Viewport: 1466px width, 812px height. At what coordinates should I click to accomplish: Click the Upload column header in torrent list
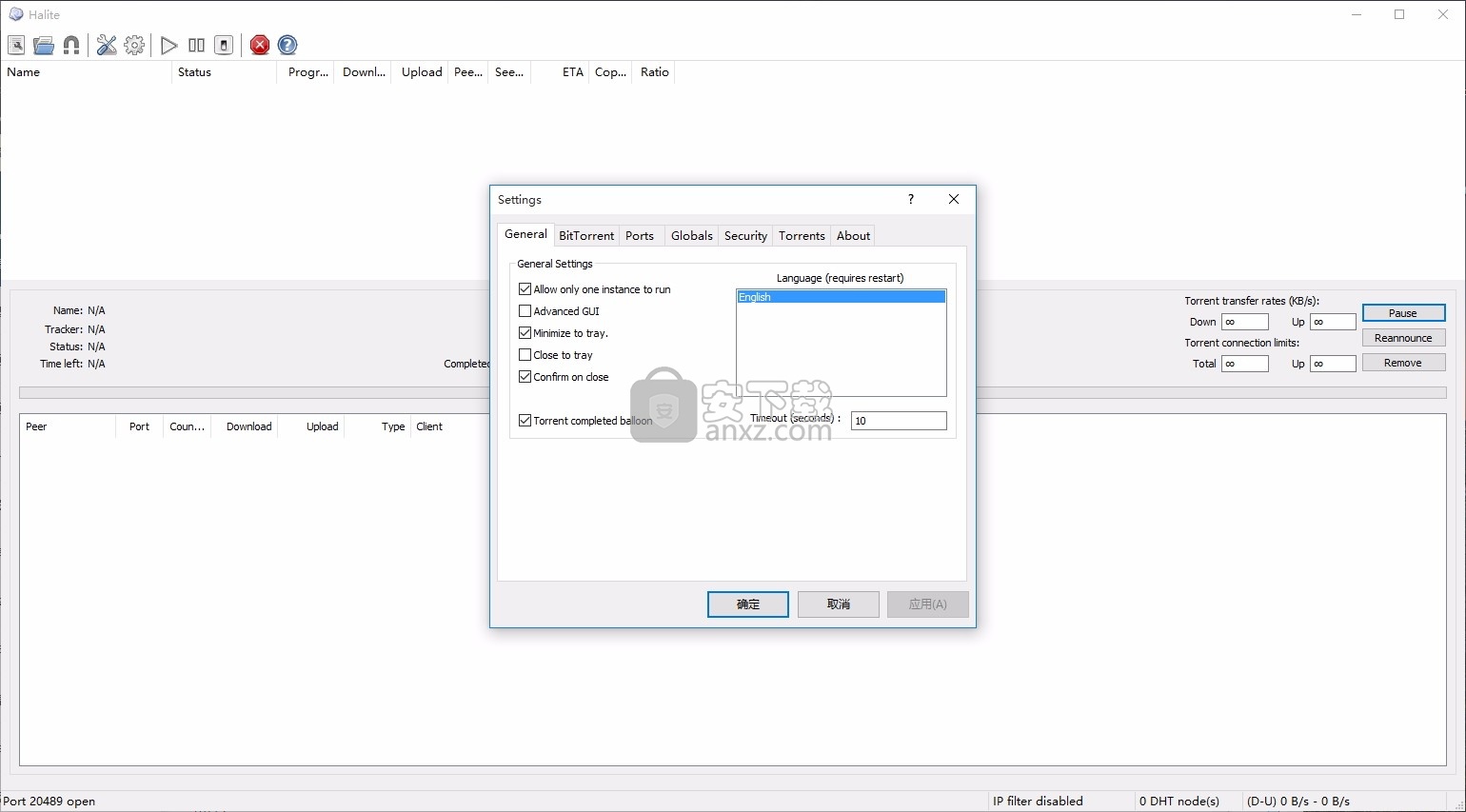420,72
